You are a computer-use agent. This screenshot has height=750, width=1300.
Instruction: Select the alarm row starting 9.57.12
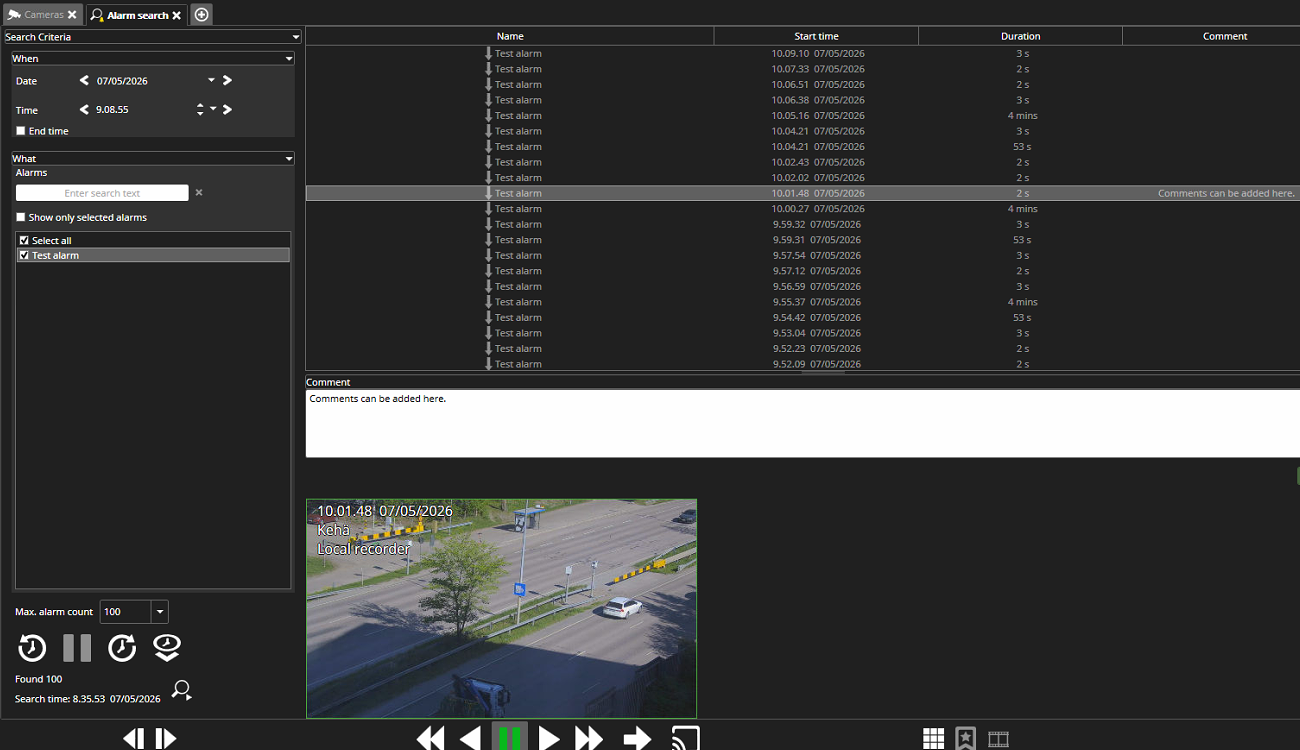(x=802, y=270)
